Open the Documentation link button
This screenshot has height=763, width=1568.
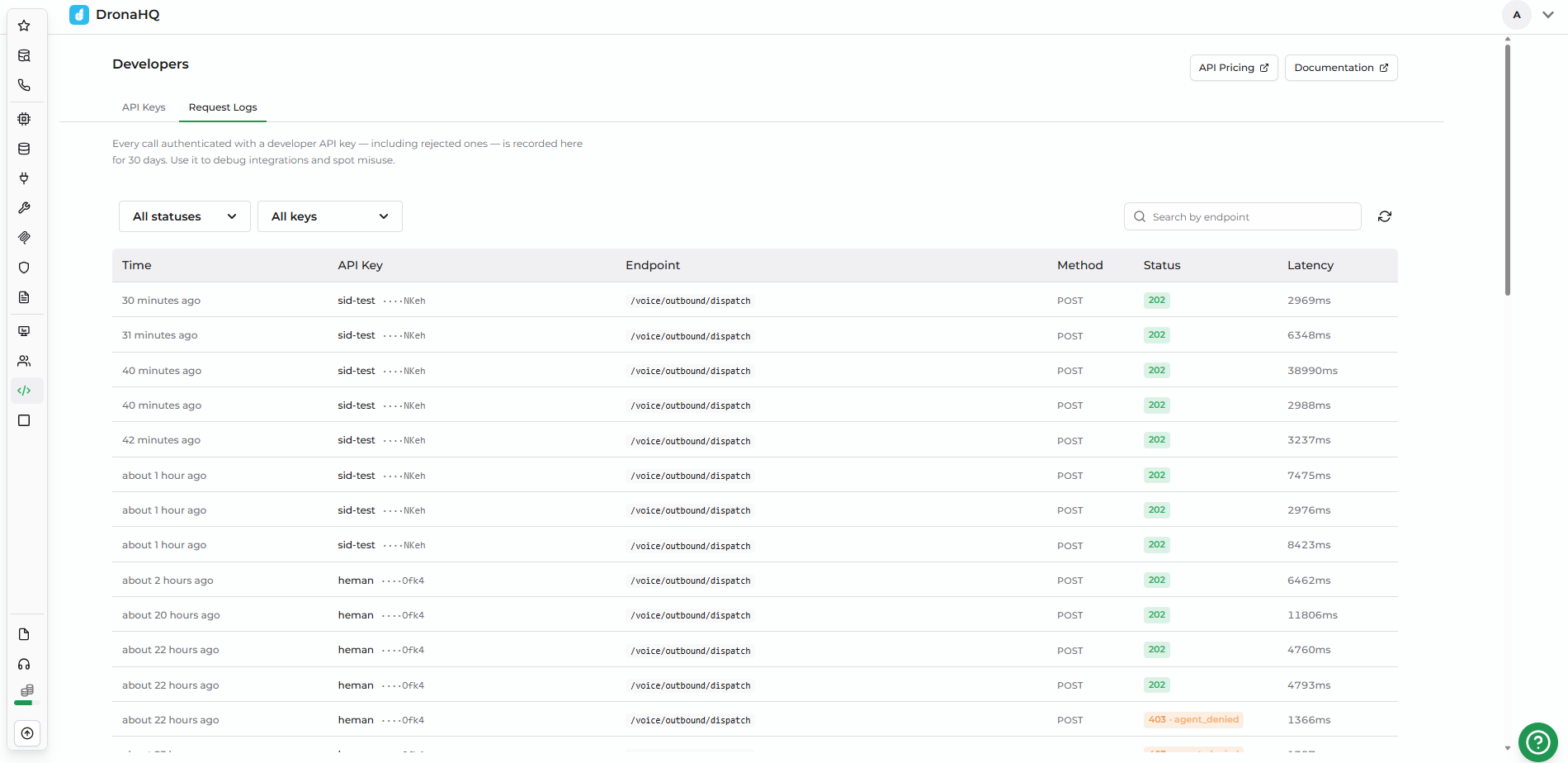(1341, 68)
